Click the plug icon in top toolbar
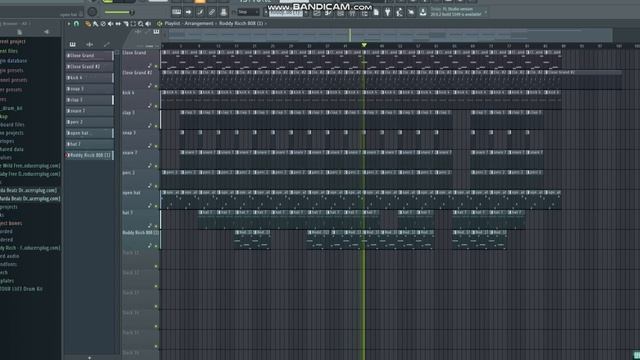 (x=388, y=13)
